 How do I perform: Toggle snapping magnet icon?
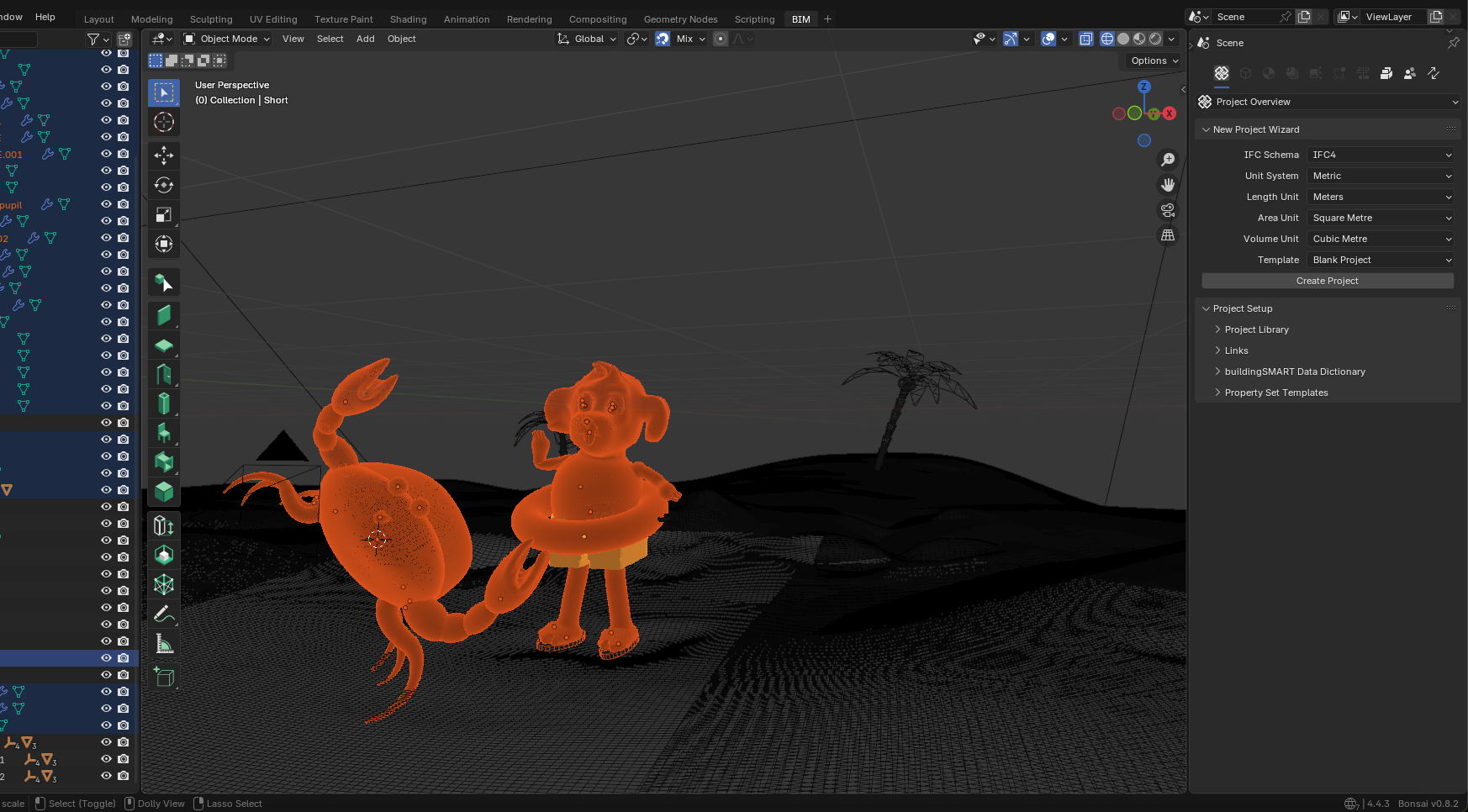(x=663, y=39)
